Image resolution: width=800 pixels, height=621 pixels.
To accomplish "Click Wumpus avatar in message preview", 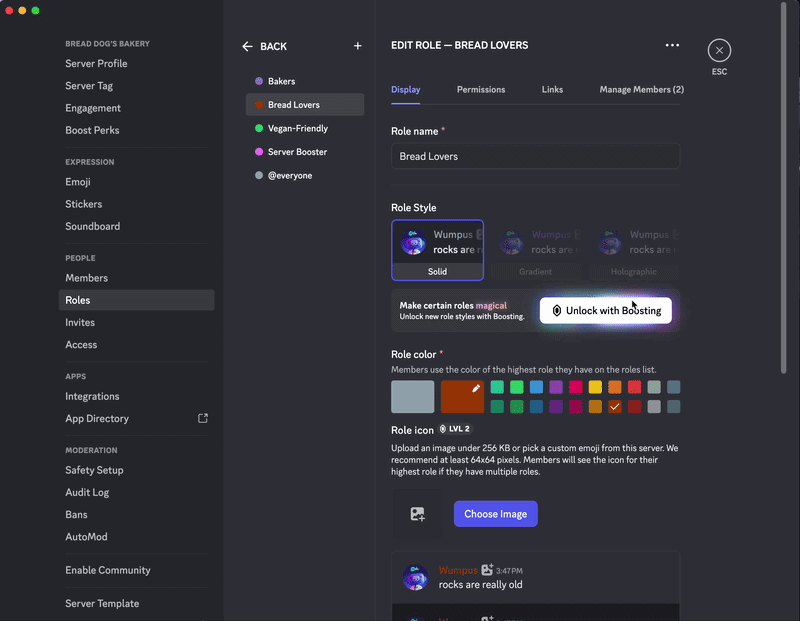I will click(x=415, y=577).
